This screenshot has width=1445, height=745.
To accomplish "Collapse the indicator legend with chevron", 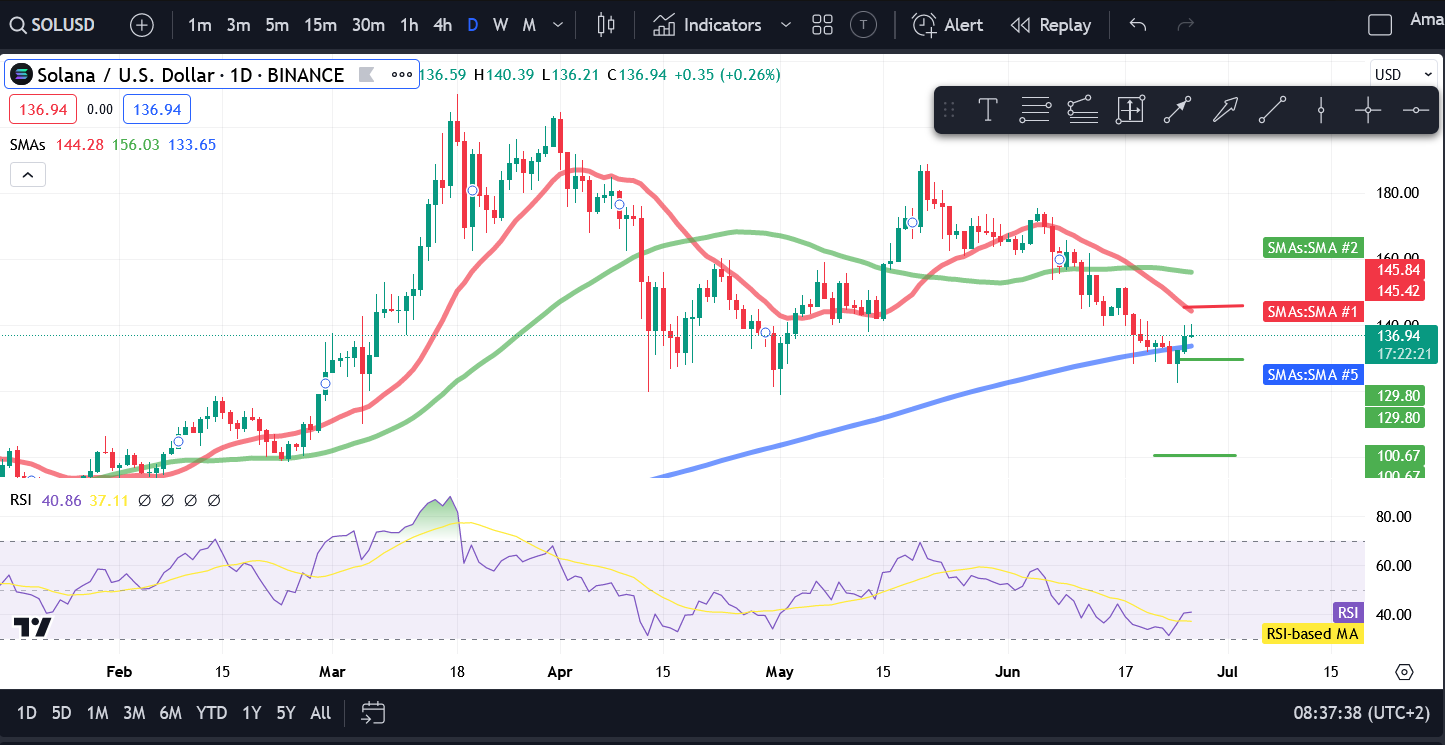I will click(x=28, y=175).
